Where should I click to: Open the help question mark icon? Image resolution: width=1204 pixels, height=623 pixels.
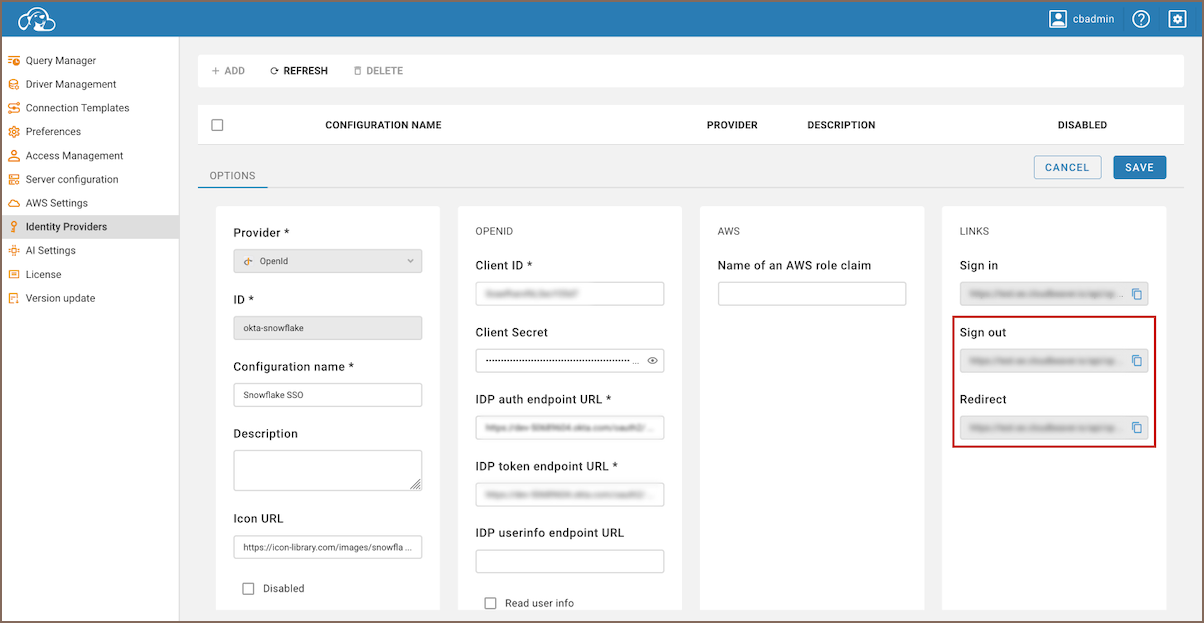[1141, 19]
